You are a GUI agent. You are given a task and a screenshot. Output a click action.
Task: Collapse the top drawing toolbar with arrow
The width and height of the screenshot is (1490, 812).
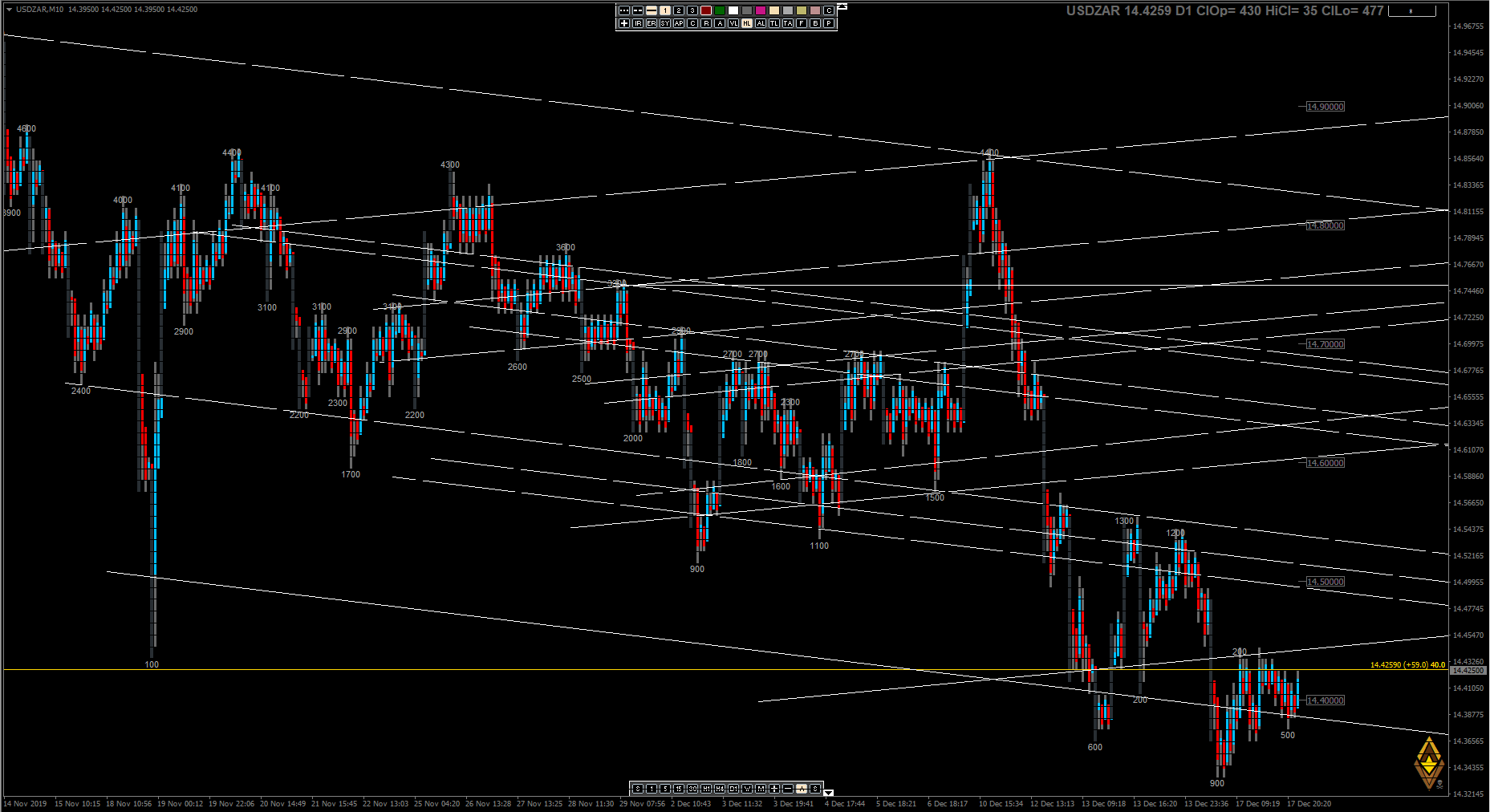842,7
